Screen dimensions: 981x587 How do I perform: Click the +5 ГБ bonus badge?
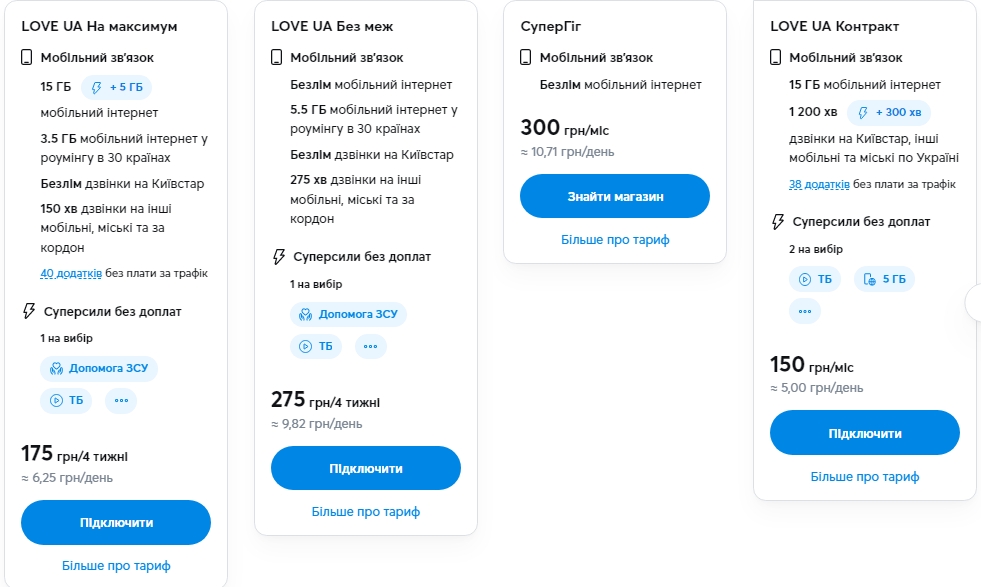[116, 87]
